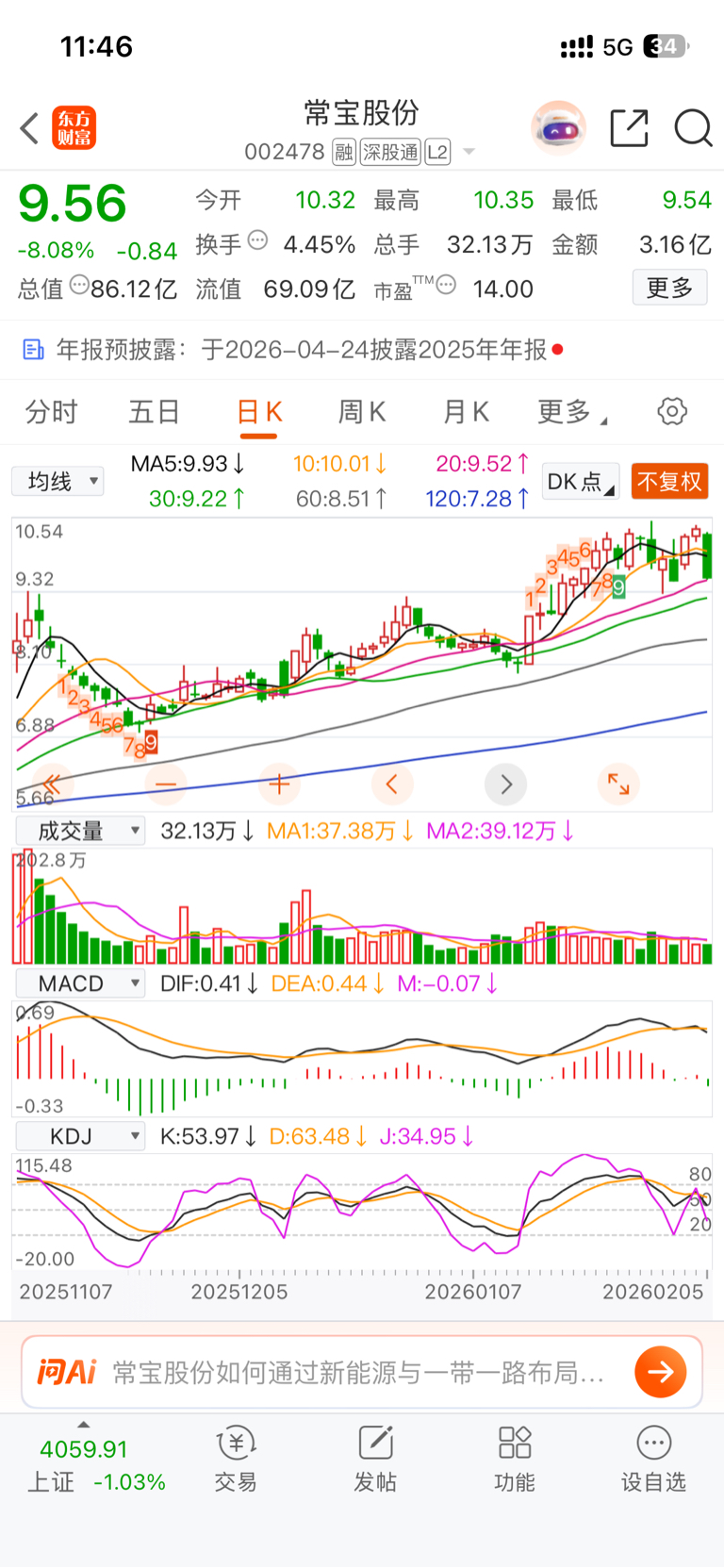724x1568 pixels.
Task: Tap the 30:9.22 moving average value
Action: point(197,499)
